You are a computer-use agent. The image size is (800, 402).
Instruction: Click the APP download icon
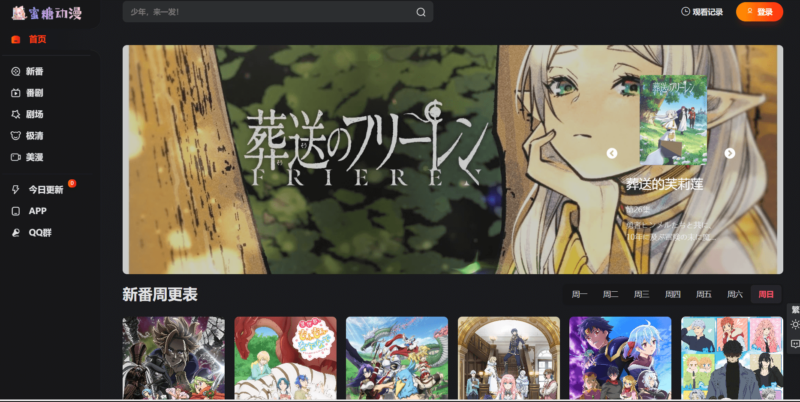tap(16, 211)
